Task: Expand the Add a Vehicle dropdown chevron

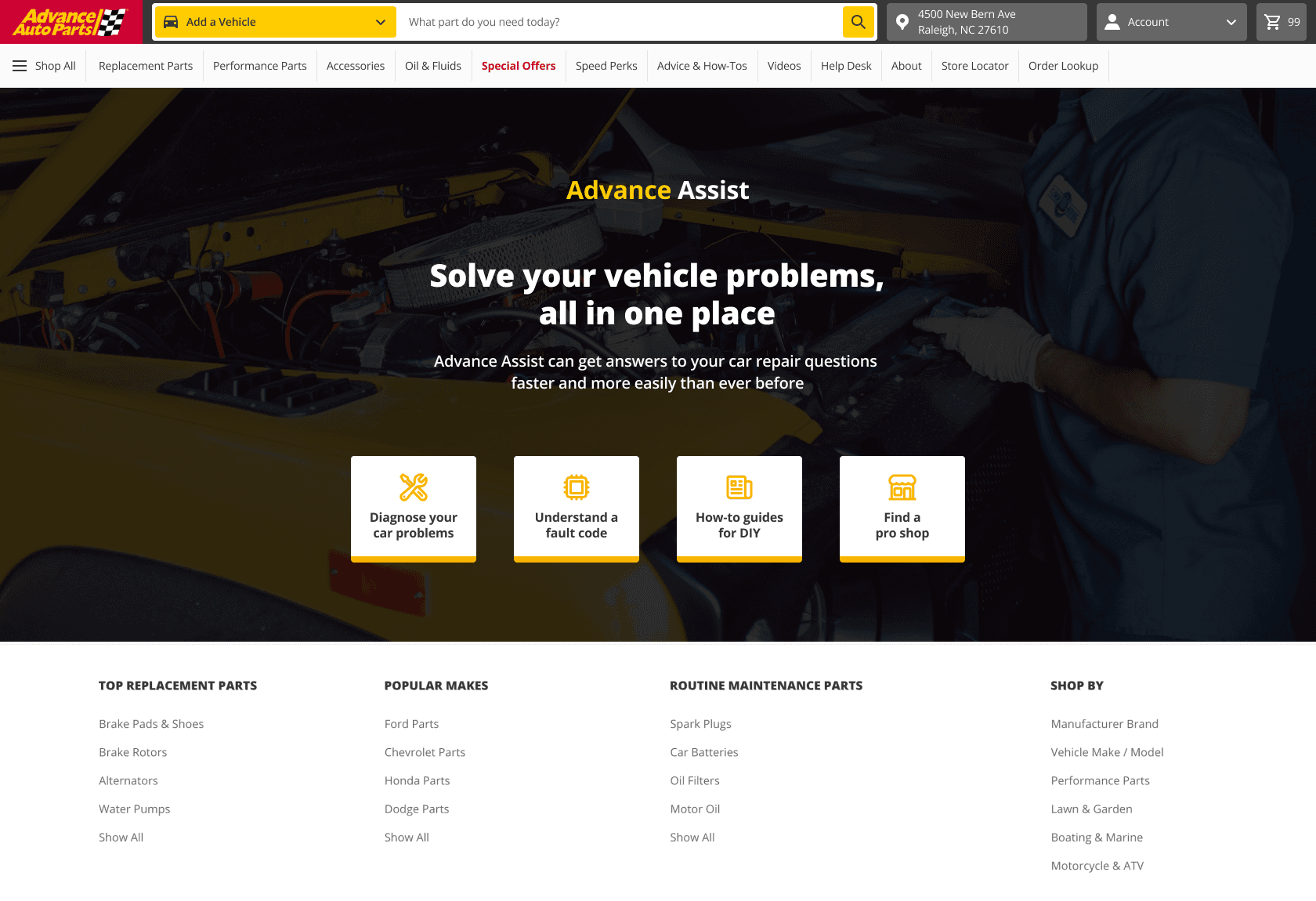Action: click(381, 22)
